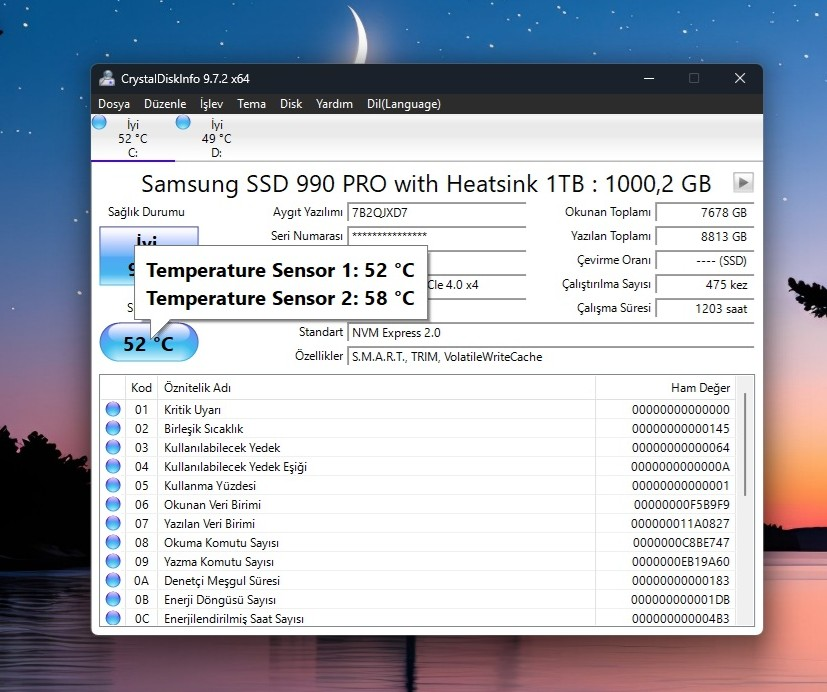Click the masked Seri Numarası field
Image resolution: width=827 pixels, height=692 pixels.
(437, 236)
